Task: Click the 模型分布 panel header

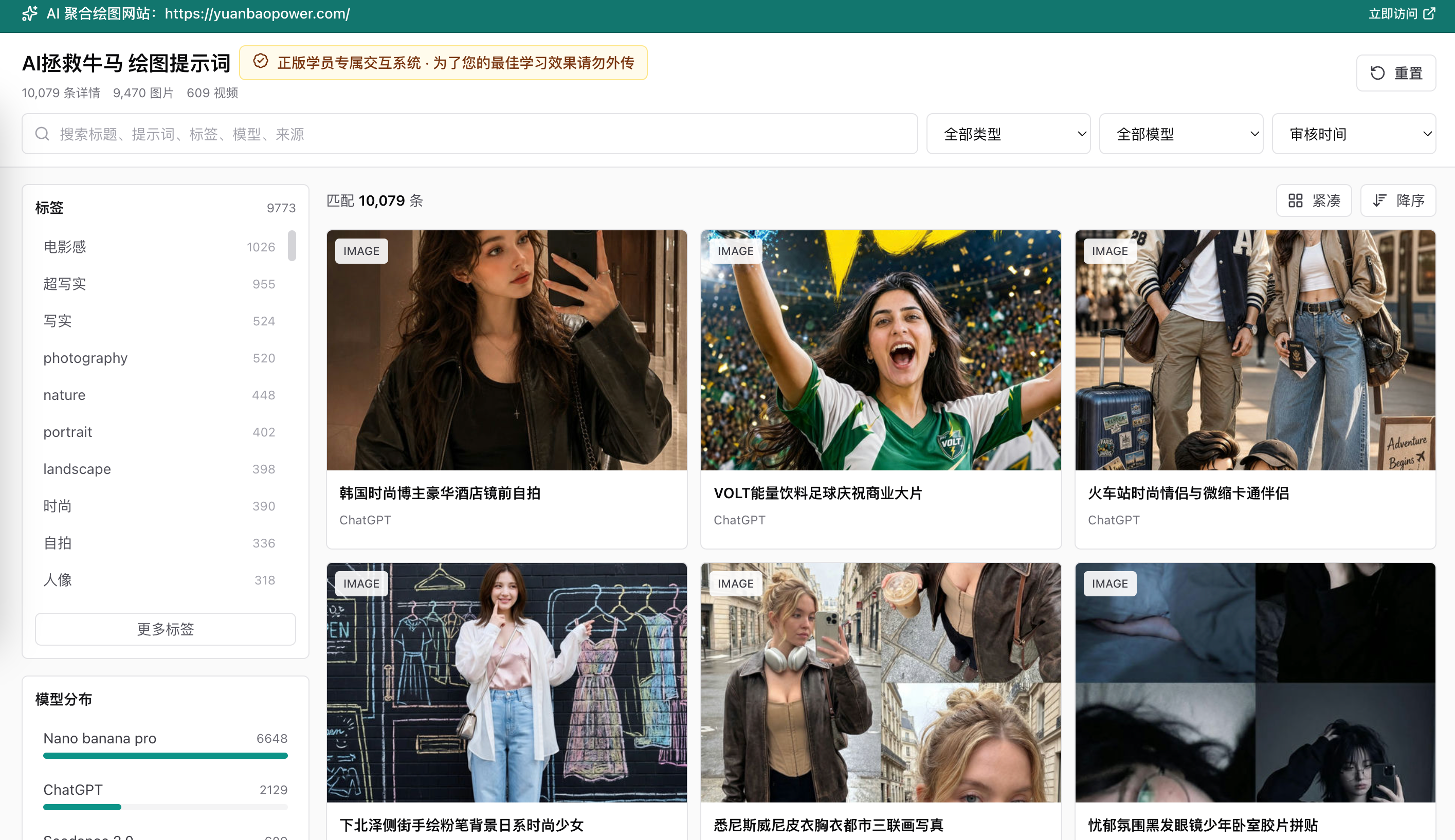Action: click(x=63, y=699)
